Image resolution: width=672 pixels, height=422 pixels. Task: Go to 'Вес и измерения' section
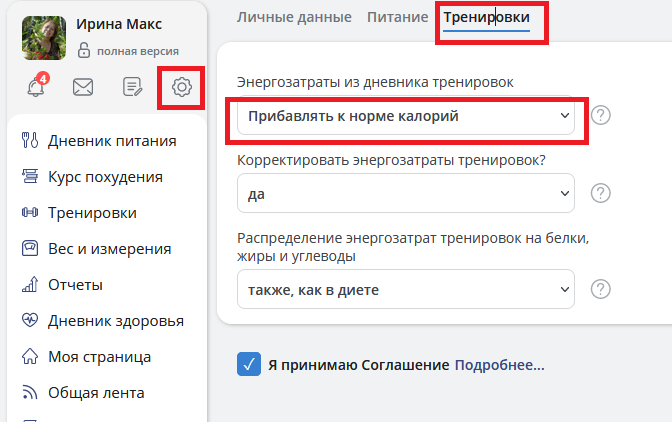(x=109, y=249)
